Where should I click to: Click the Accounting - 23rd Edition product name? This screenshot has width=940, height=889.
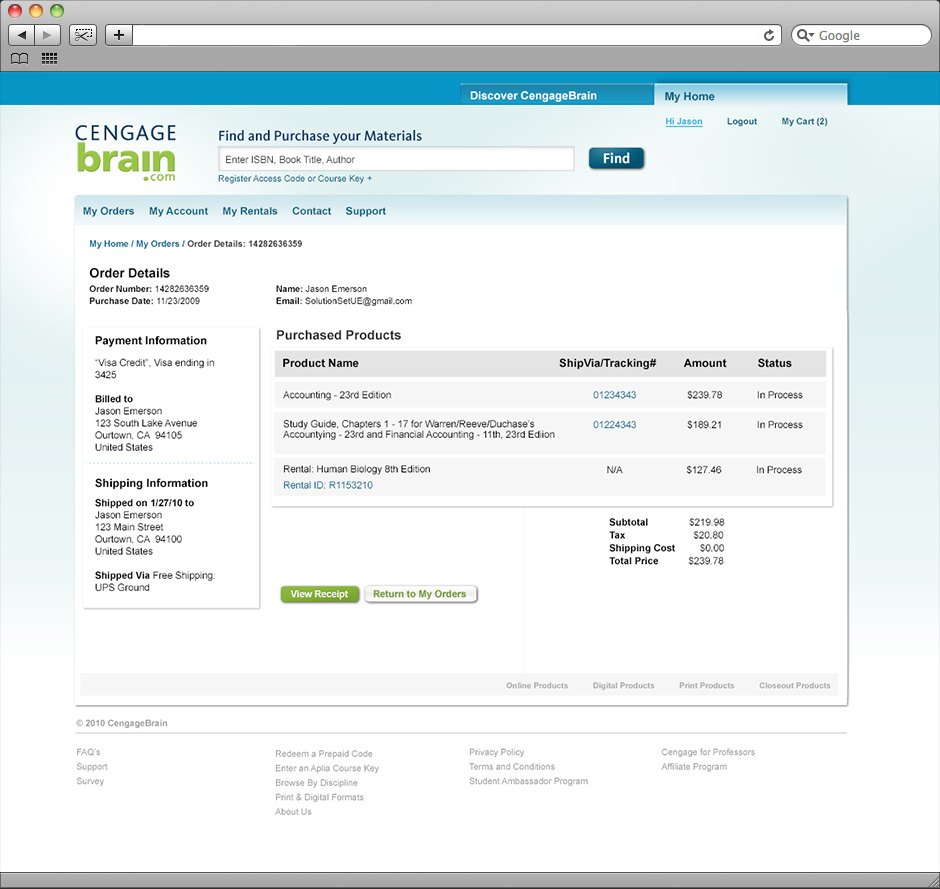pyautogui.click(x=337, y=395)
